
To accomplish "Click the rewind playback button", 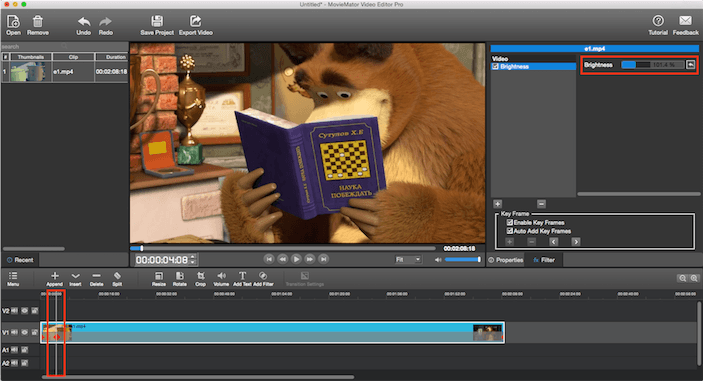I will click(282, 259).
